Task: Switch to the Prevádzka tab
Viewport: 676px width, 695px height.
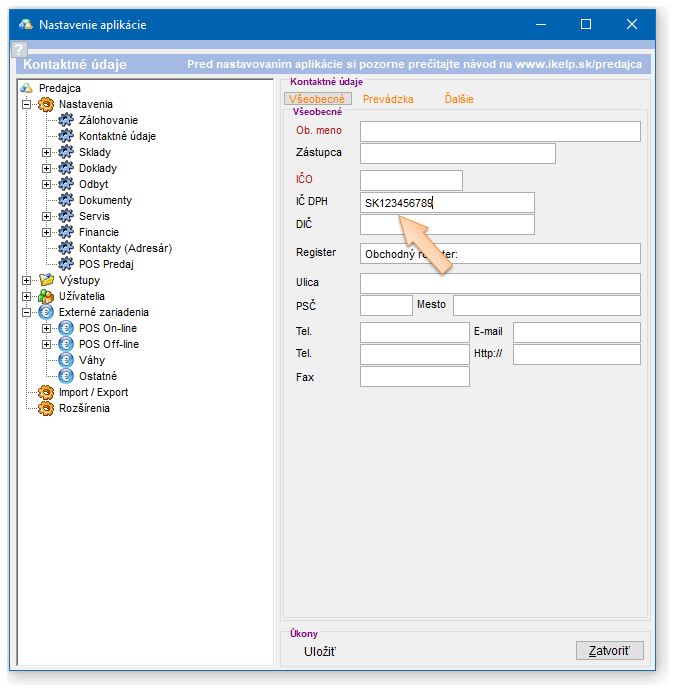Action: click(388, 100)
